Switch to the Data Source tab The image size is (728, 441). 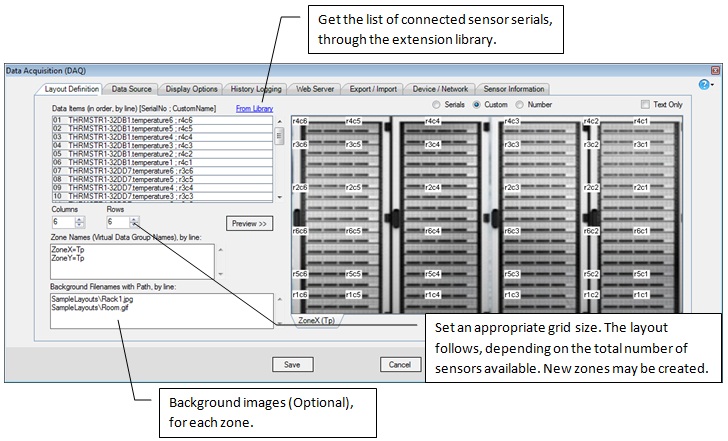point(132,89)
